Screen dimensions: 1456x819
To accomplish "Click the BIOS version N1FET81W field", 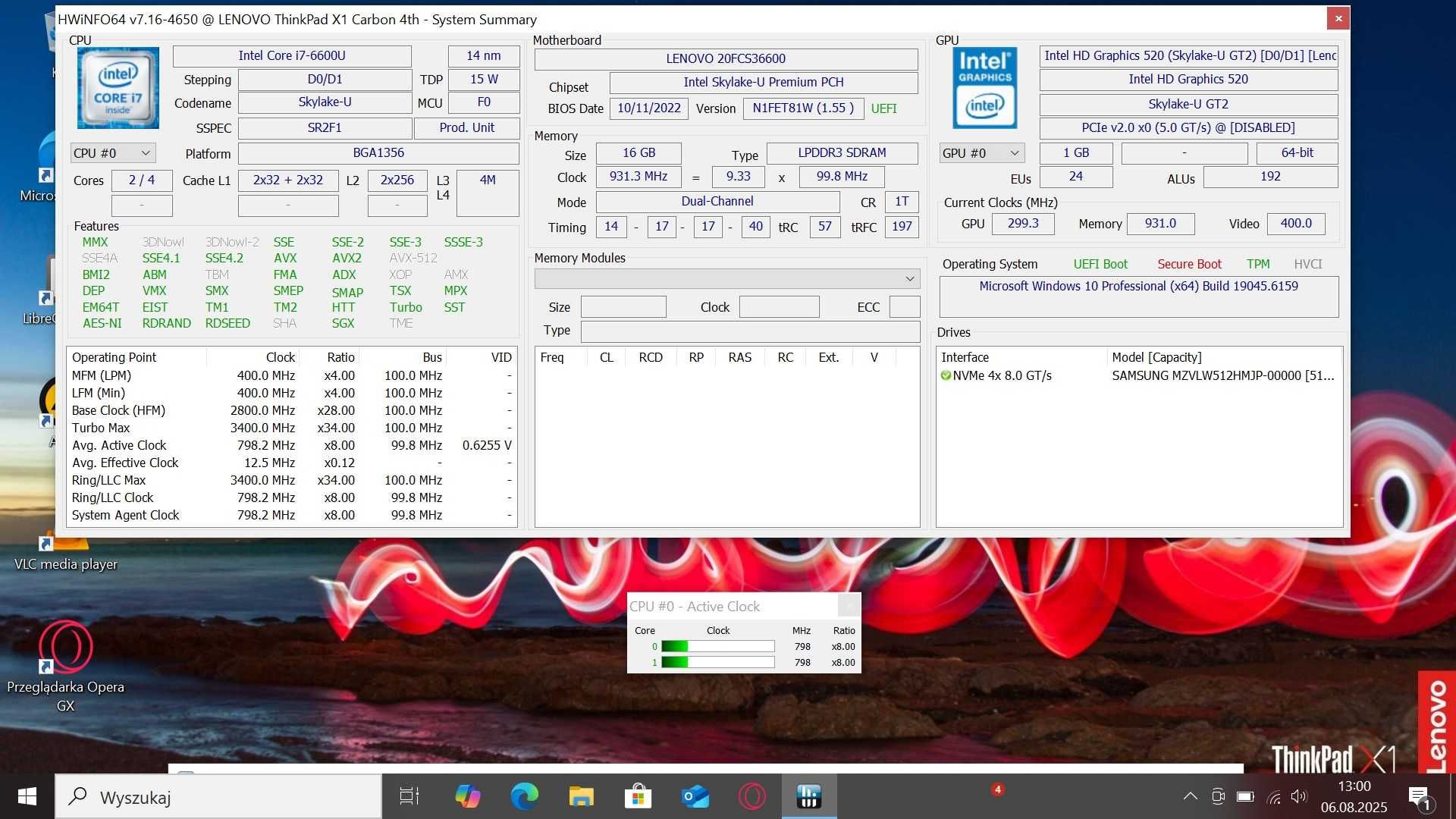I will (x=803, y=108).
